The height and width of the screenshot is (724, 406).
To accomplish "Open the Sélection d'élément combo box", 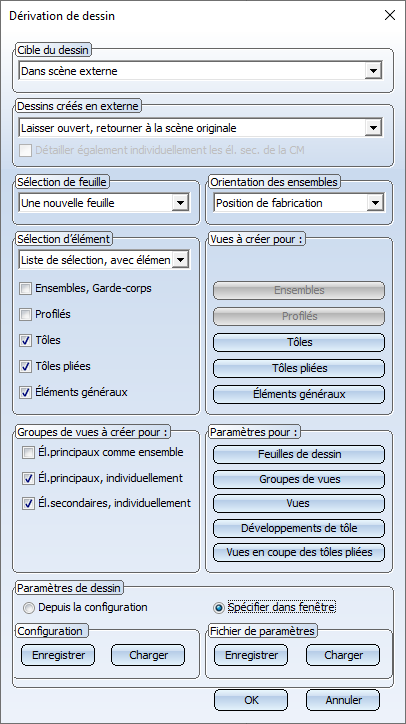I will click(104, 260).
